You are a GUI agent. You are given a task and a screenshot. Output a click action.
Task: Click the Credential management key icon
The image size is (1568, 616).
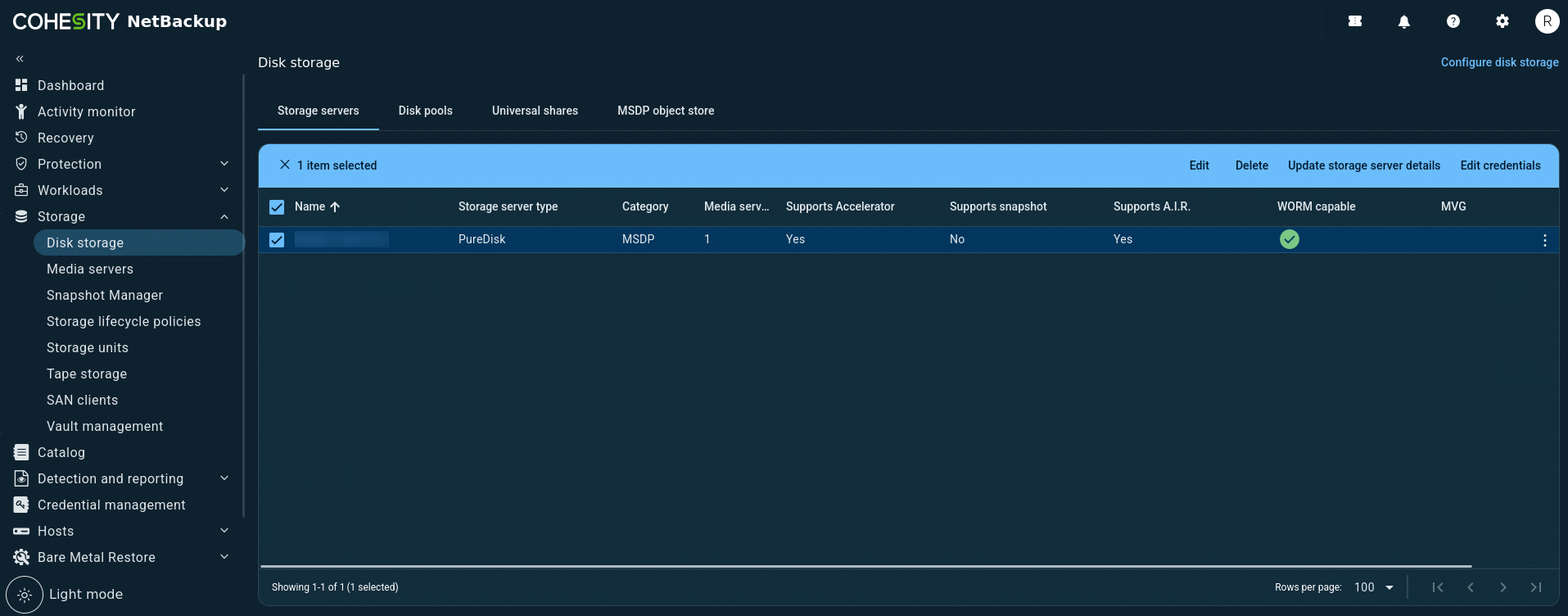pyautogui.click(x=21, y=505)
